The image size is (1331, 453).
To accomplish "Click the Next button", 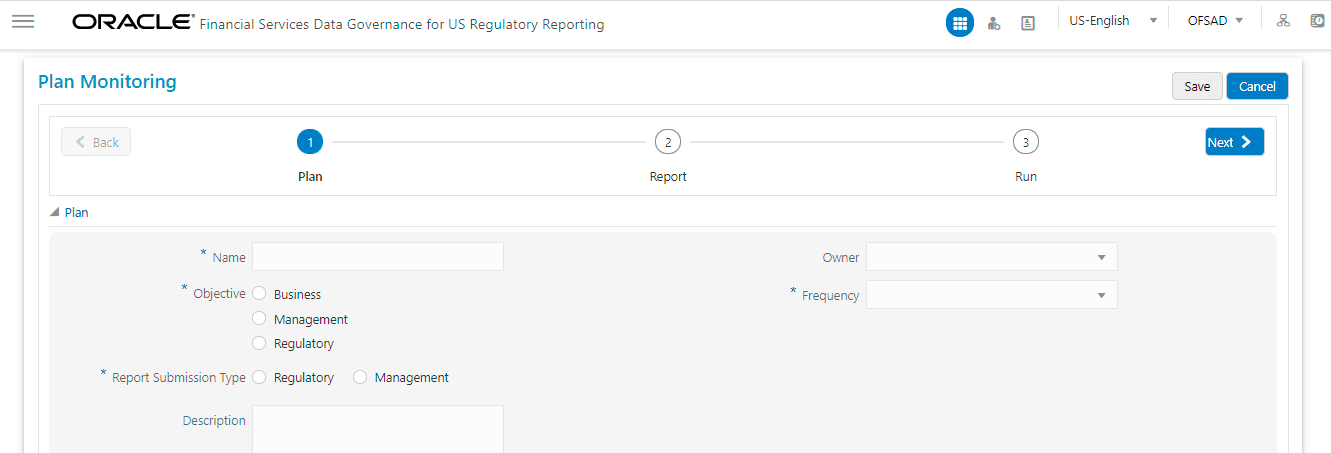I will tap(1235, 142).
